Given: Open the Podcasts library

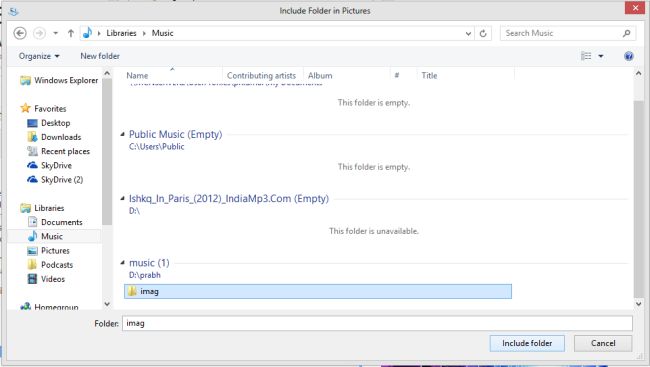Looking at the screenshot, I should pos(57,265).
